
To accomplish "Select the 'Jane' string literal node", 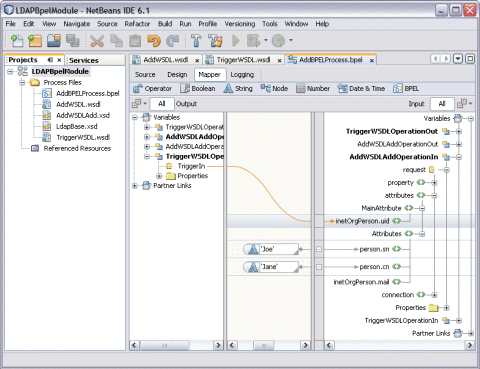I will click(x=271, y=267).
